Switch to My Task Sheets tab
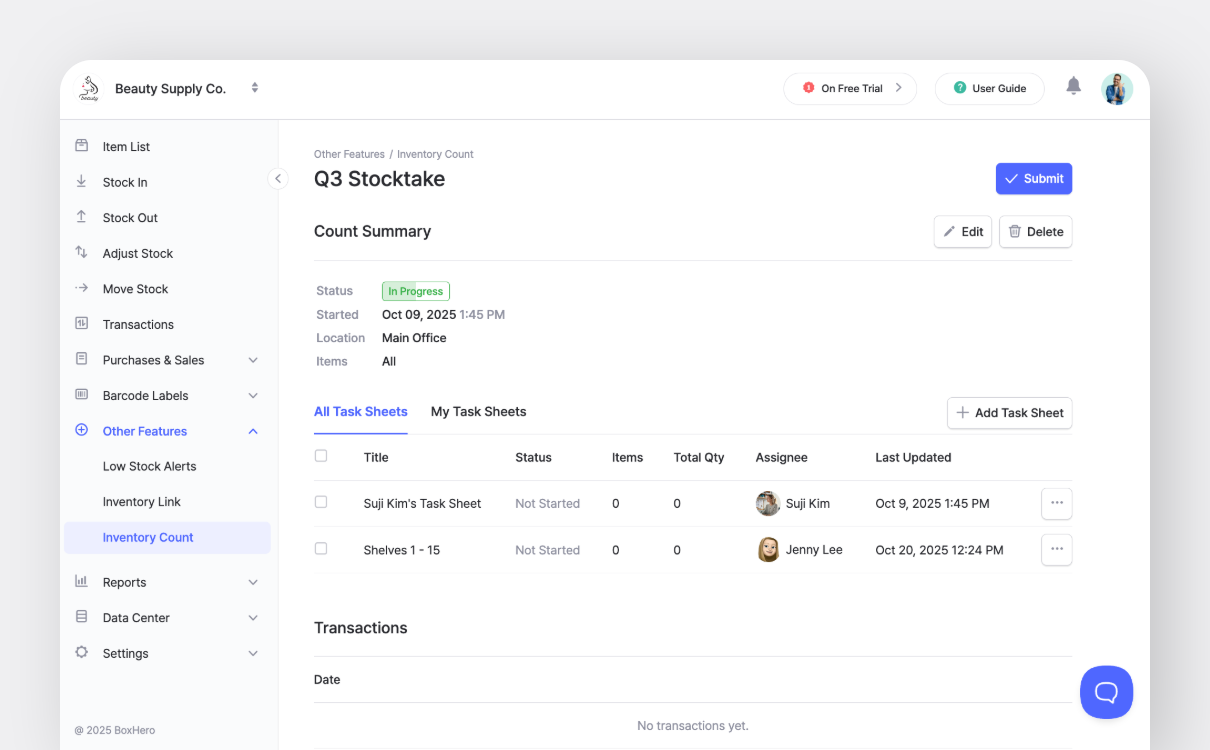Viewport: 1210px width, 750px height. (x=478, y=412)
